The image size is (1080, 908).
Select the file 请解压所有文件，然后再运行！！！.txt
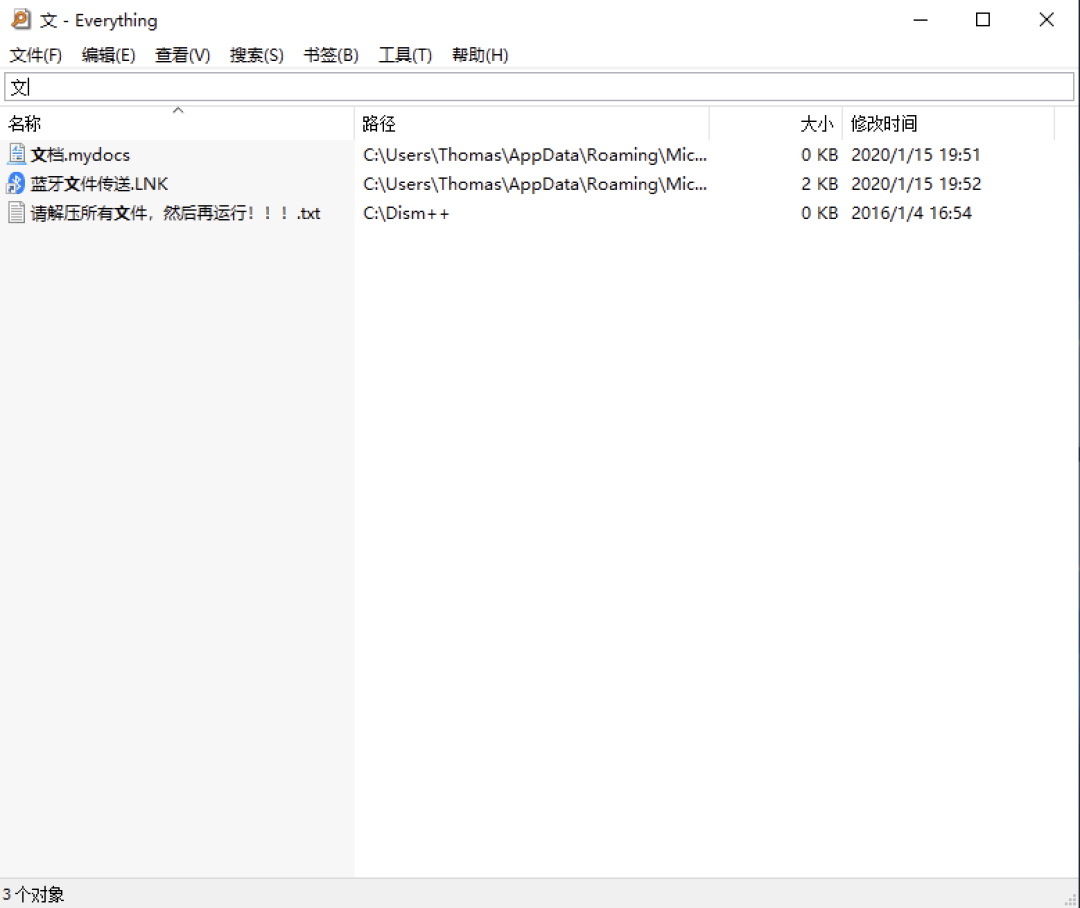coord(175,213)
